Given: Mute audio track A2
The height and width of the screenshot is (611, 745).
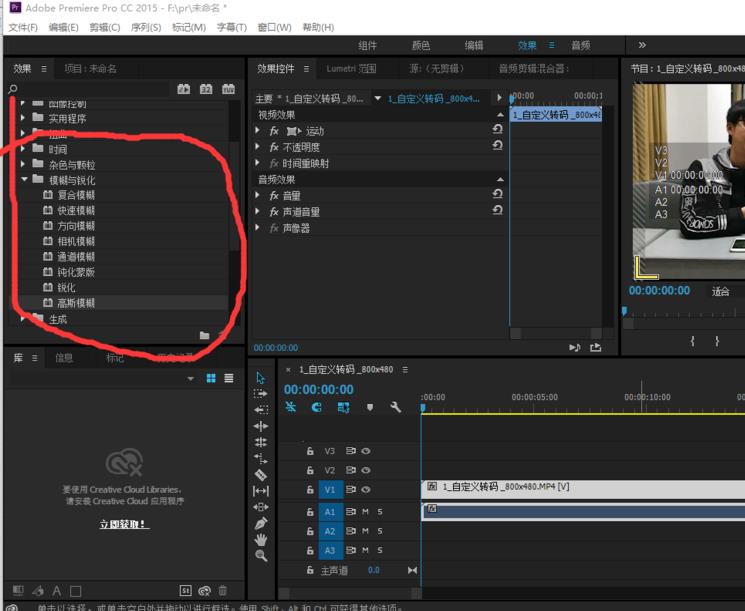Looking at the screenshot, I should coord(365,531).
